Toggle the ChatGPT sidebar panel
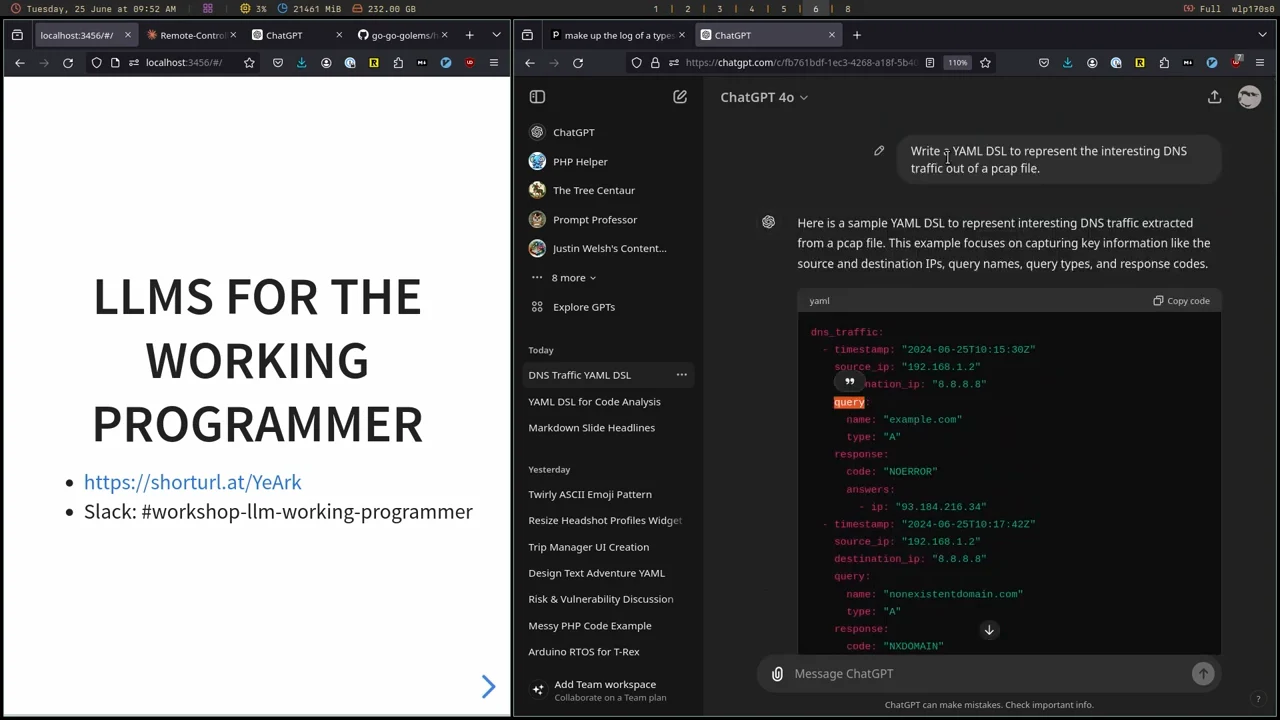The image size is (1280, 720). [x=537, y=97]
